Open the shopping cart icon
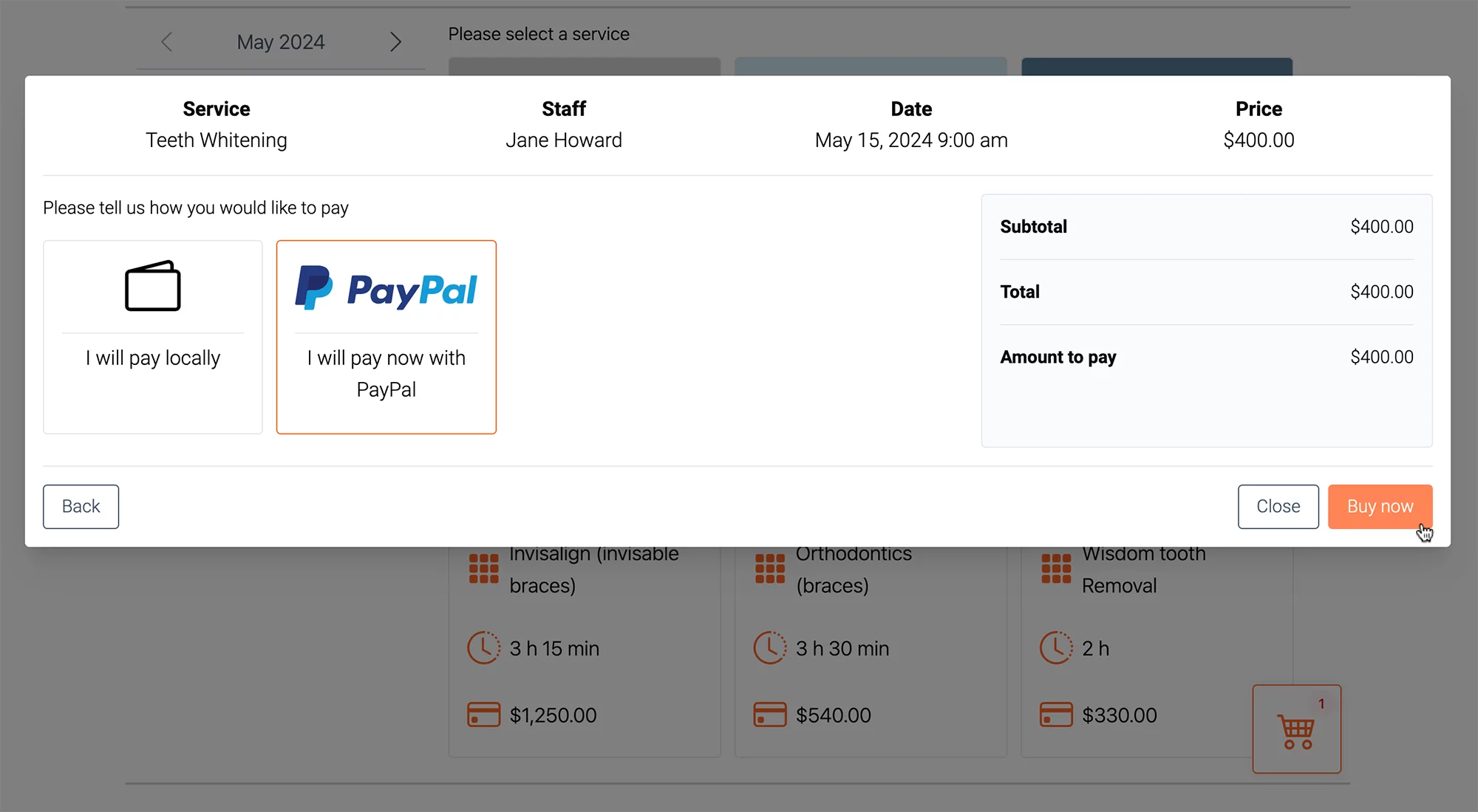This screenshot has width=1478, height=812. 1297,729
